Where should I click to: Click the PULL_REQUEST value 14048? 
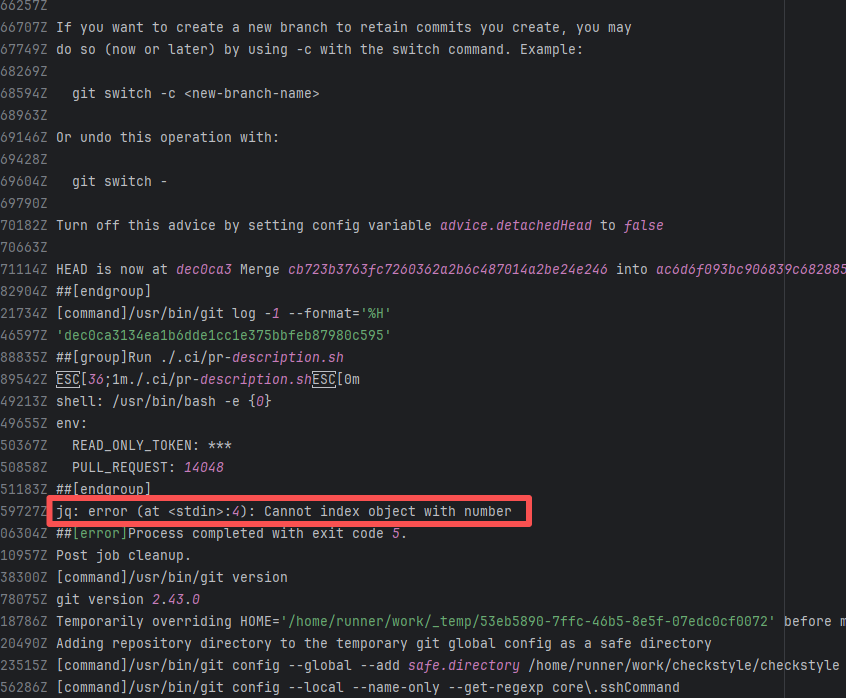click(204, 467)
